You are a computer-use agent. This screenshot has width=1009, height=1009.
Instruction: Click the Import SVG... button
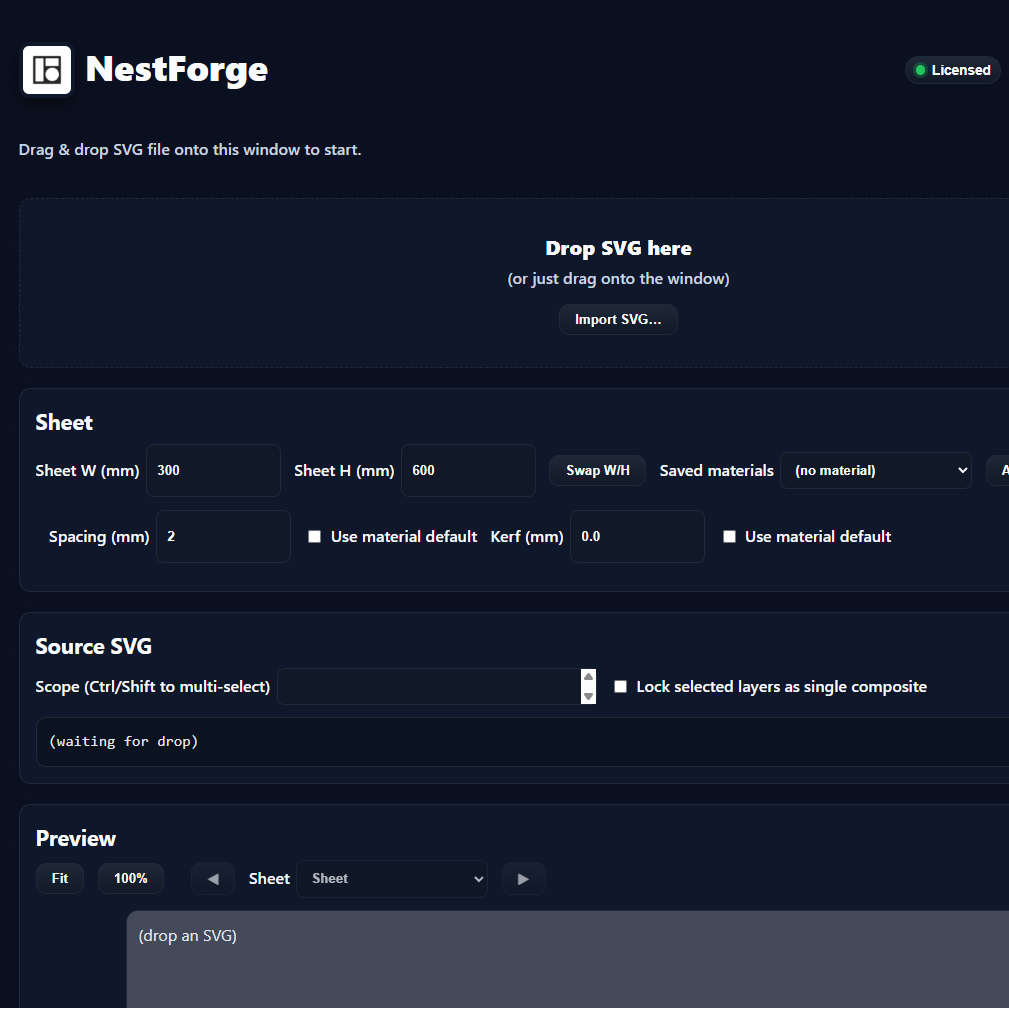click(618, 320)
